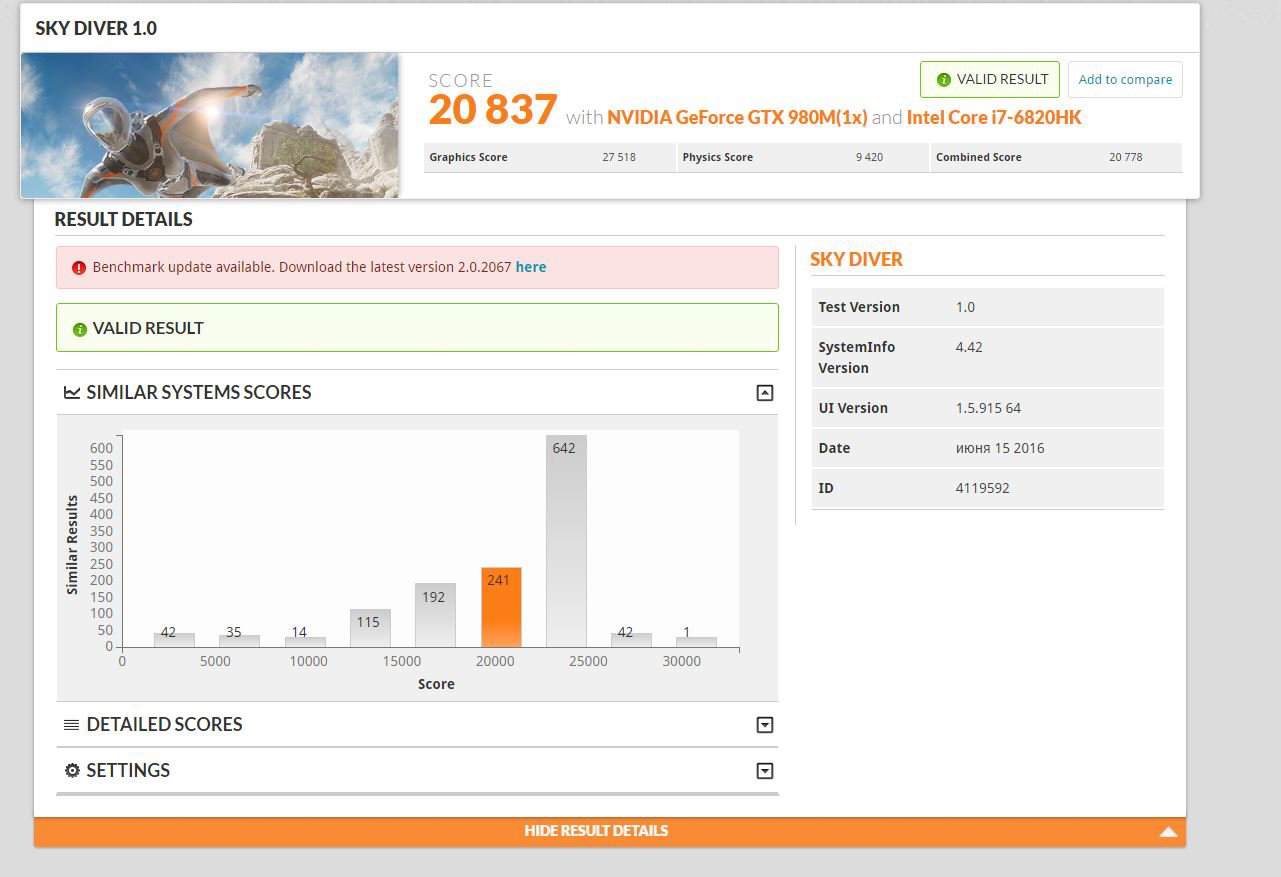This screenshot has width=1281, height=877.
Task: Select the 115 bar in chart
Action: click(370, 629)
